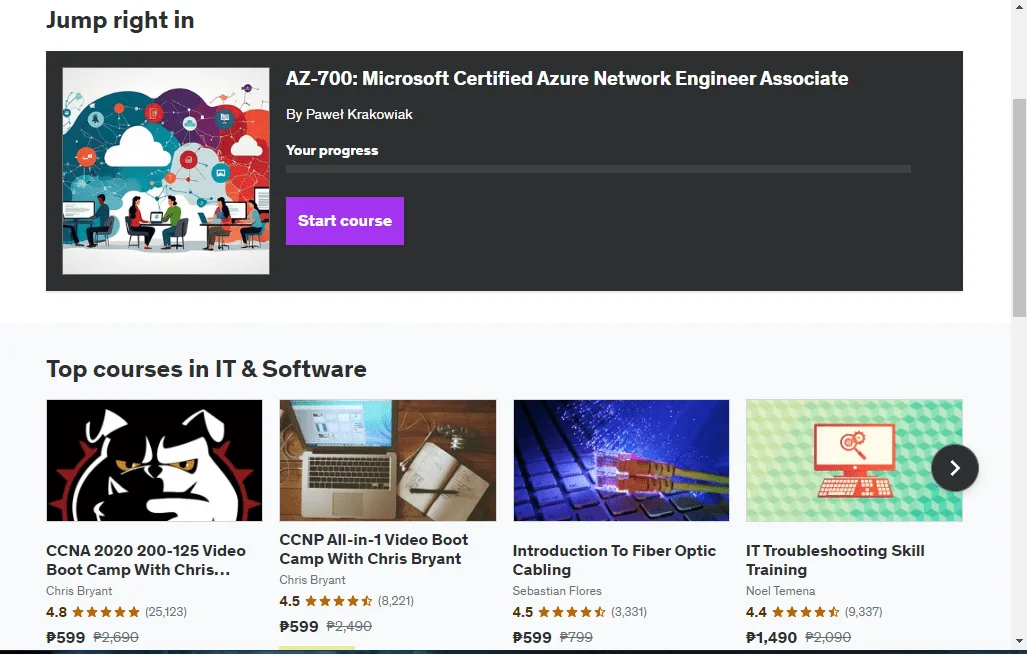Screen dimensions: 1027x654
Task: Click 'Top courses in IT & Software' heading
Action: click(206, 369)
